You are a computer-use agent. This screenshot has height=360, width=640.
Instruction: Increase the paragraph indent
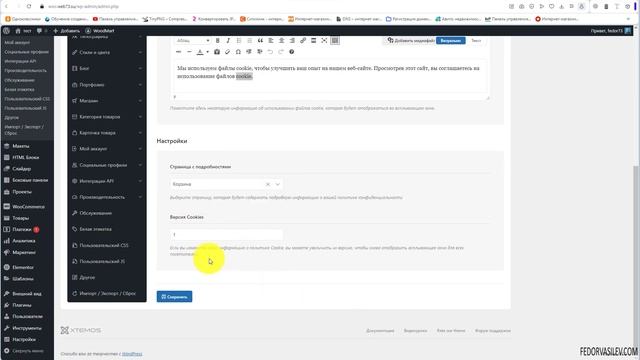click(x=260, y=52)
